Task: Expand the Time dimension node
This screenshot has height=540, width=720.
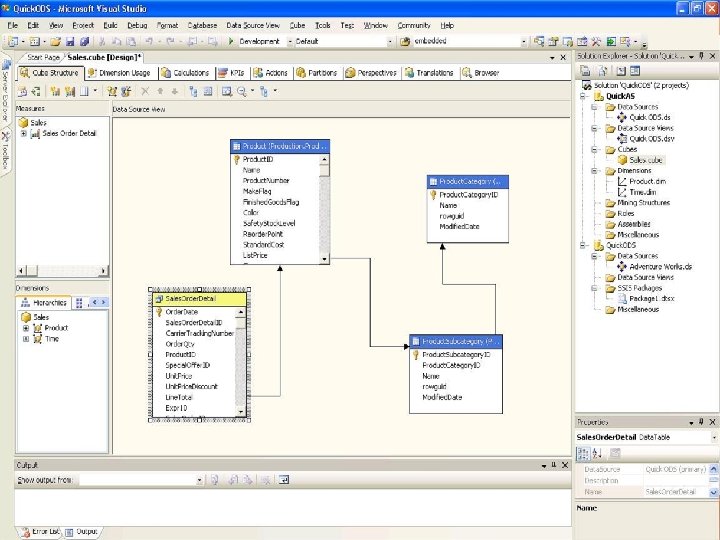Action: 24,339
